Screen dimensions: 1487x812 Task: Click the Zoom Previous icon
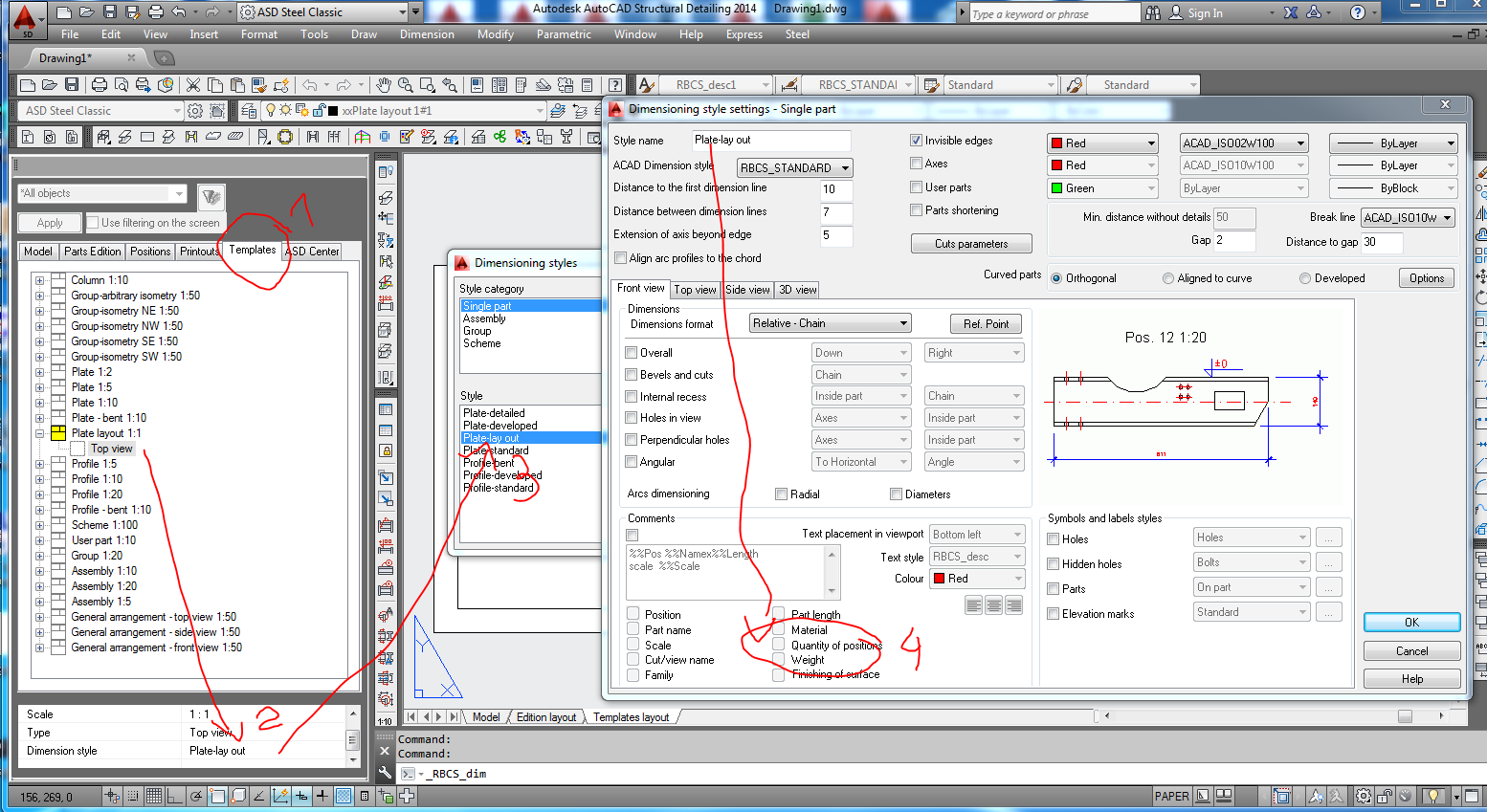tap(450, 85)
